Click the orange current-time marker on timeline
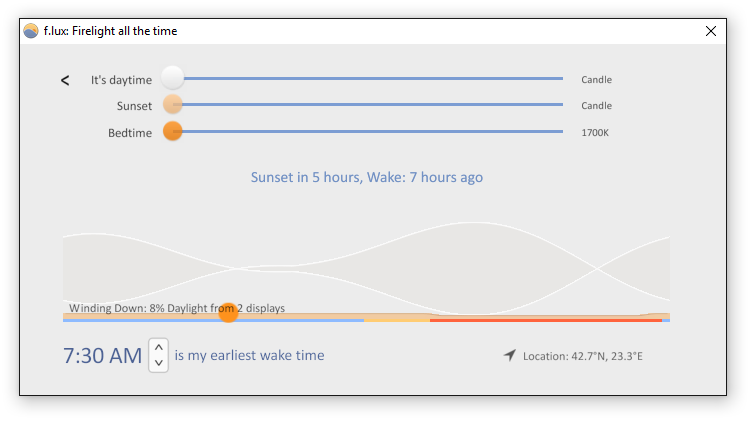Image resolution: width=754 pixels, height=427 pixels. 228,313
